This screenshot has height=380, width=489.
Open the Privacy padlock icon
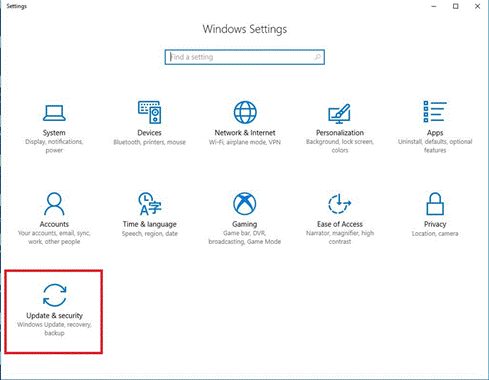pos(435,204)
